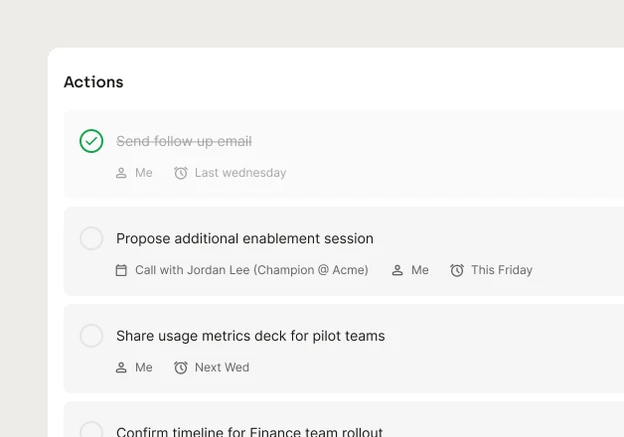This screenshot has width=624, height=437.
Task: Click the Confirm timeline for Finance team rollout title
Action: click(x=249, y=431)
